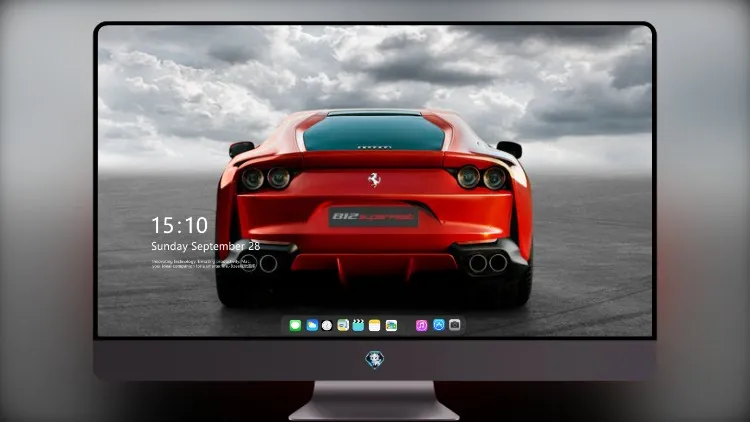750x422 pixels.
Task: Click the Sunday September 28 date text
Action: pyautogui.click(x=206, y=246)
